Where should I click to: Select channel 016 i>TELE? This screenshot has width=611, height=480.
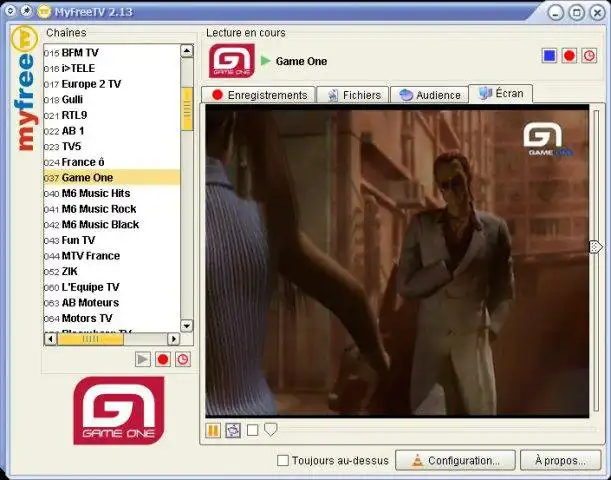[111, 68]
